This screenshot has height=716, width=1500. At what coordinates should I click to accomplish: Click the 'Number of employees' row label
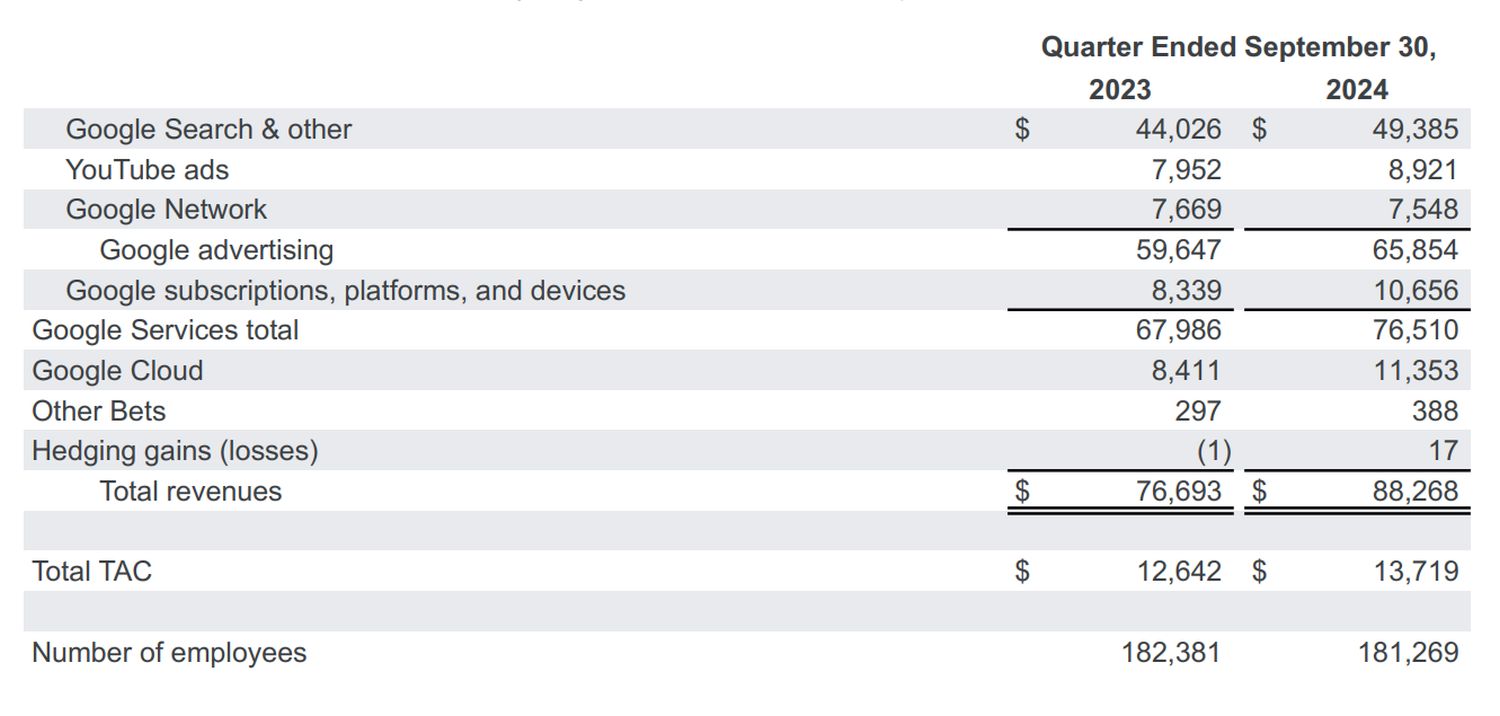[169, 653]
